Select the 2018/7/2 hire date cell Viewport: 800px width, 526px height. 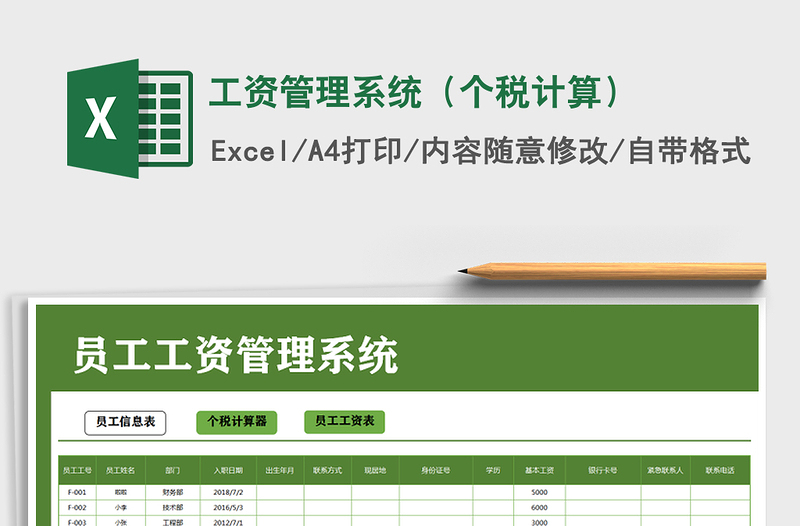tap(228, 492)
